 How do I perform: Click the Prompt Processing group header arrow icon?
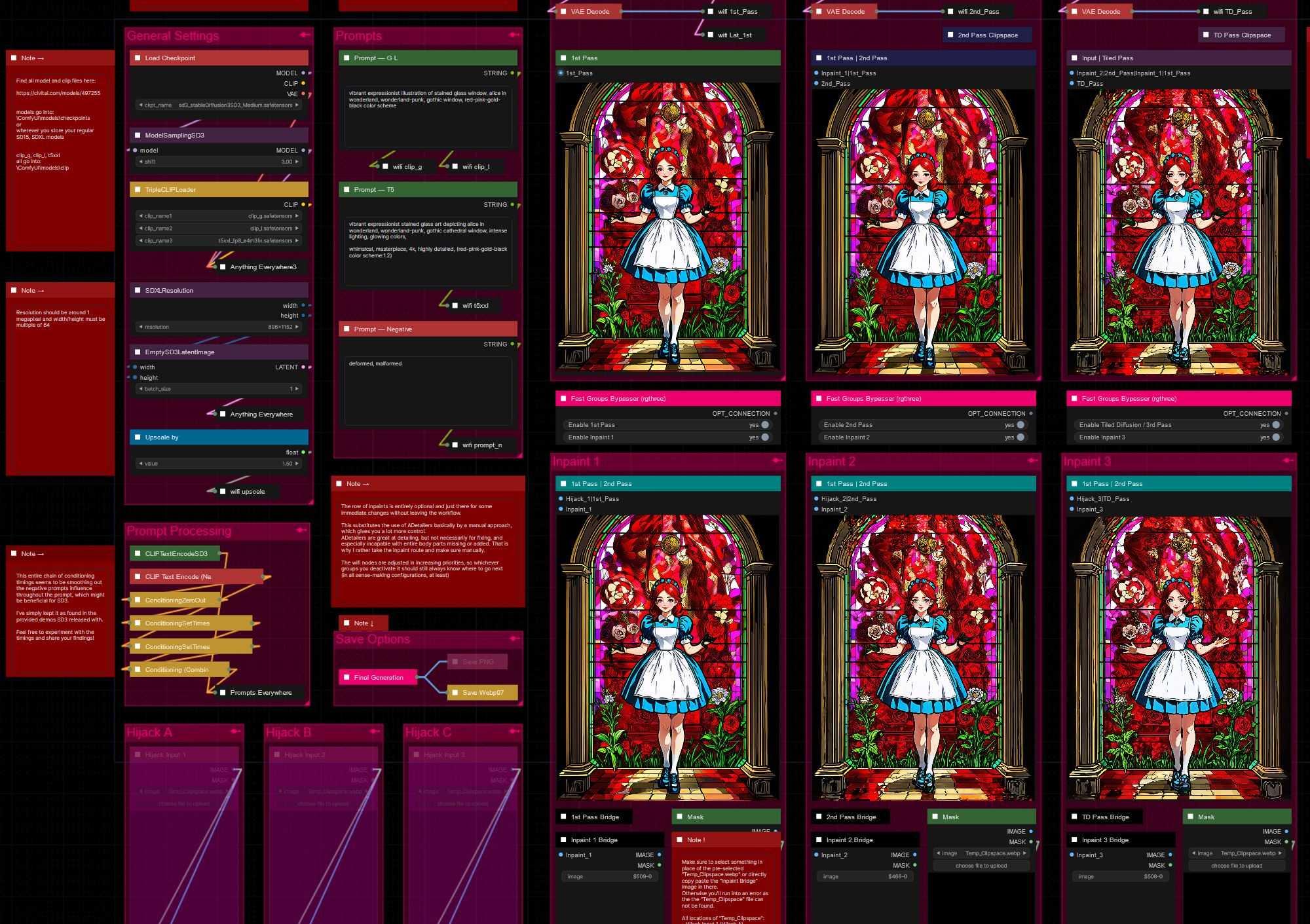[x=301, y=530]
